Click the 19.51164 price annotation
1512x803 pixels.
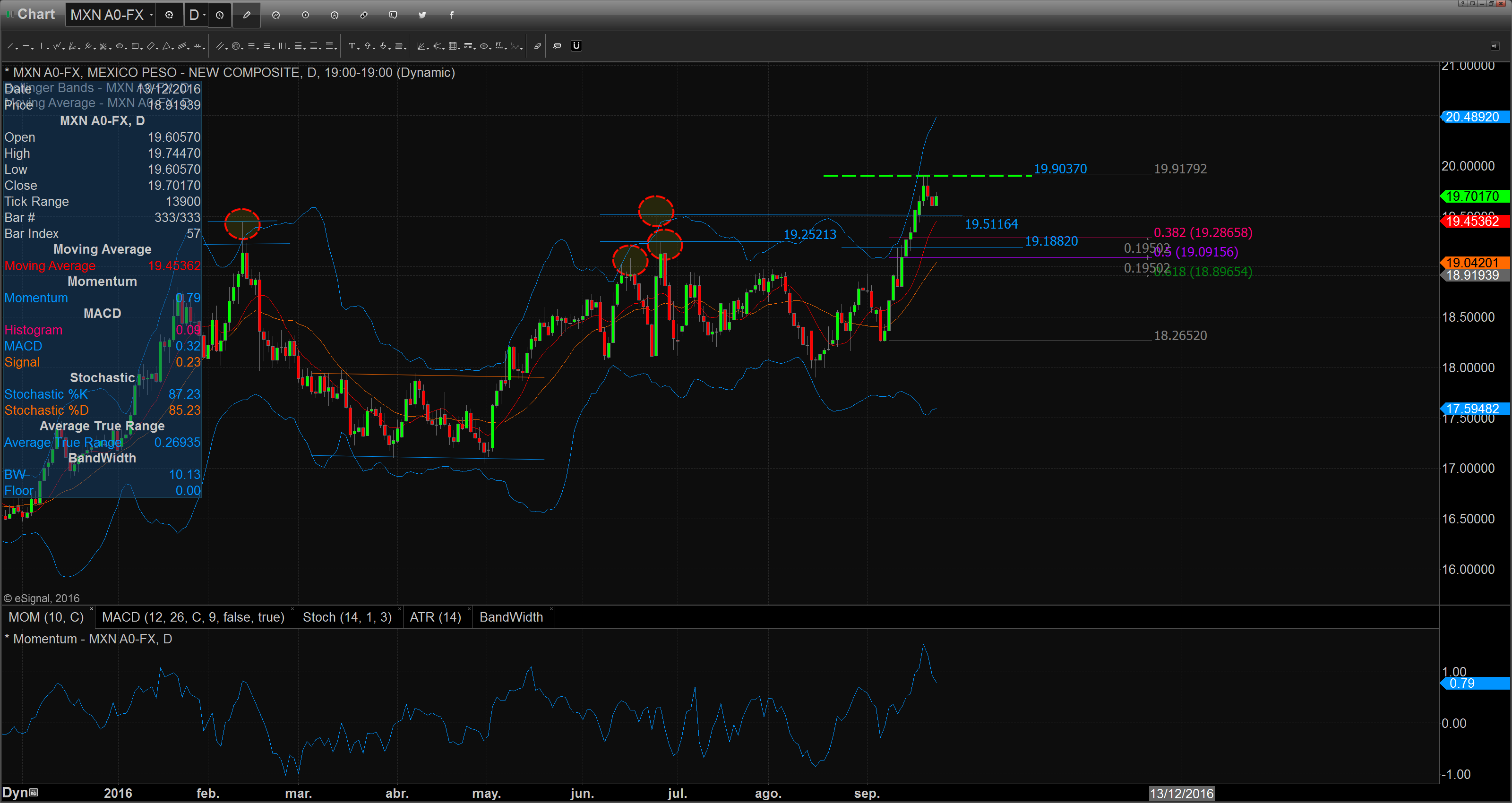pos(991,223)
